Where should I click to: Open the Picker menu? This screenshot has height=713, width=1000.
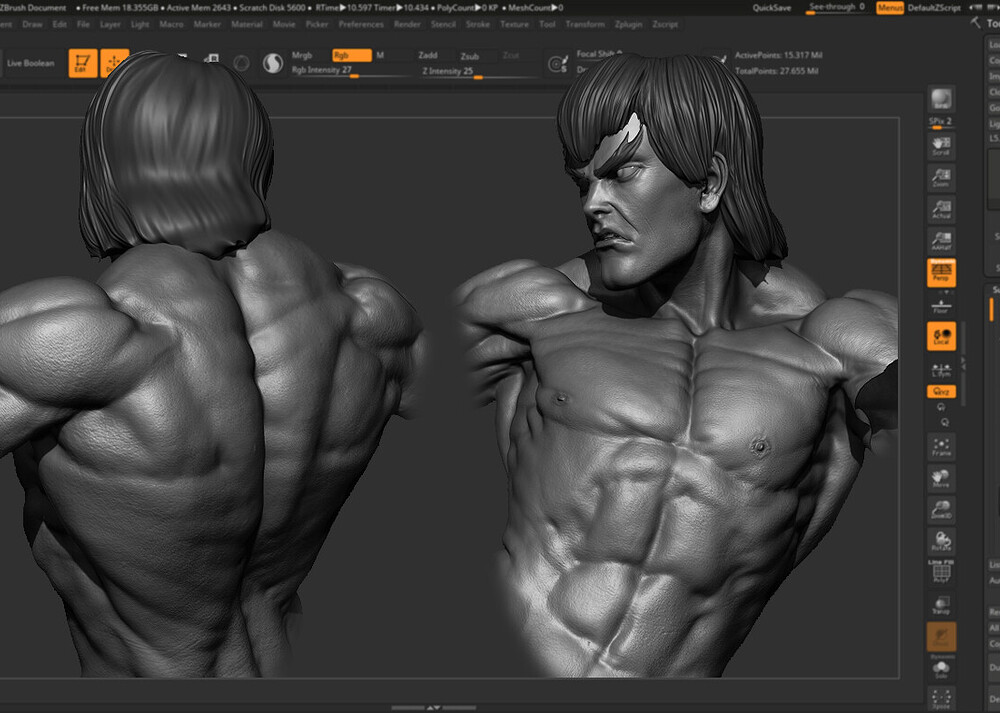point(317,24)
